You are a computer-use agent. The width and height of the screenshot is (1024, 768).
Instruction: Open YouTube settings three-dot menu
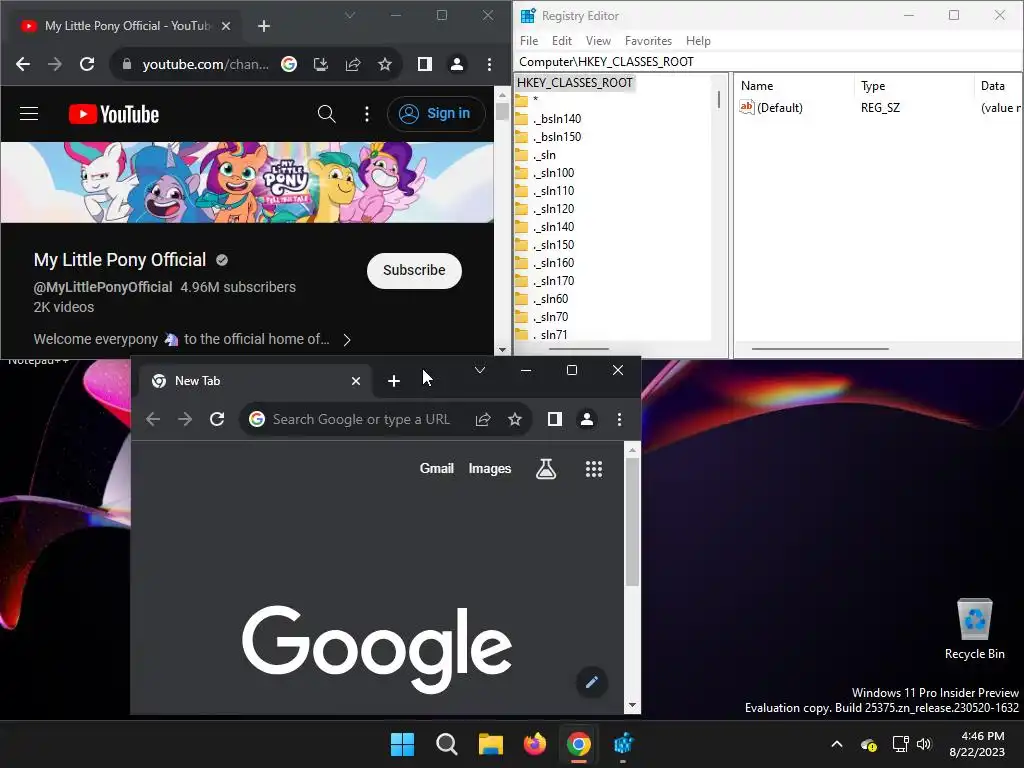coord(367,114)
